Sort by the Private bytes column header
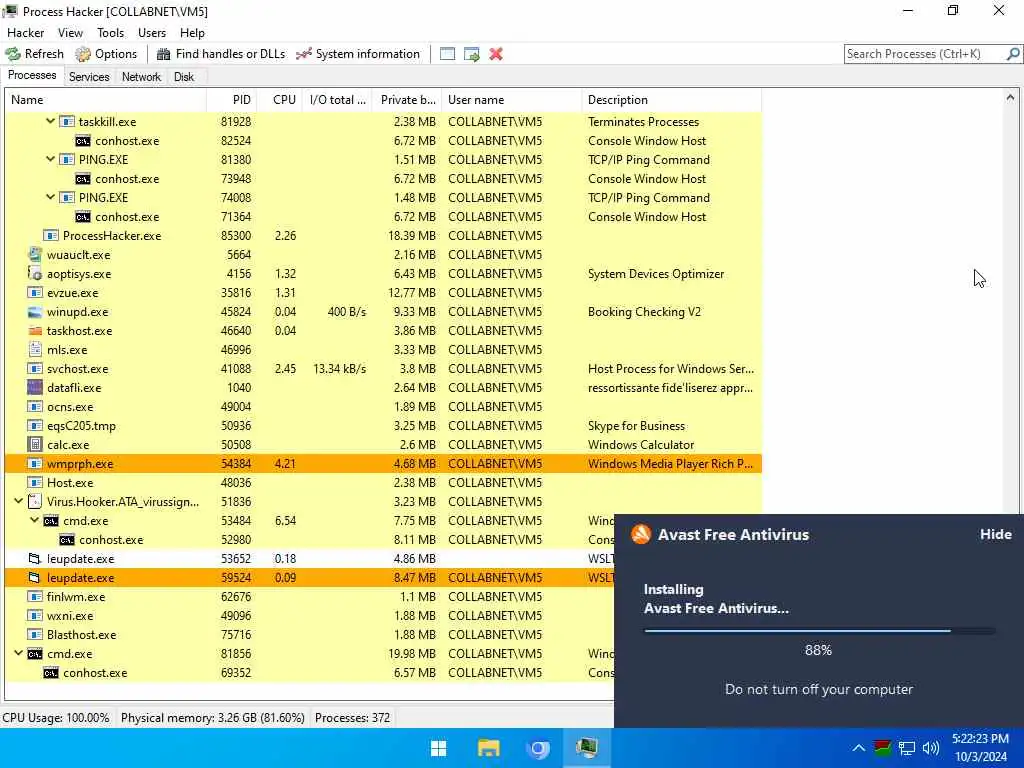Screen dimensions: 1024x768 [x=407, y=100]
